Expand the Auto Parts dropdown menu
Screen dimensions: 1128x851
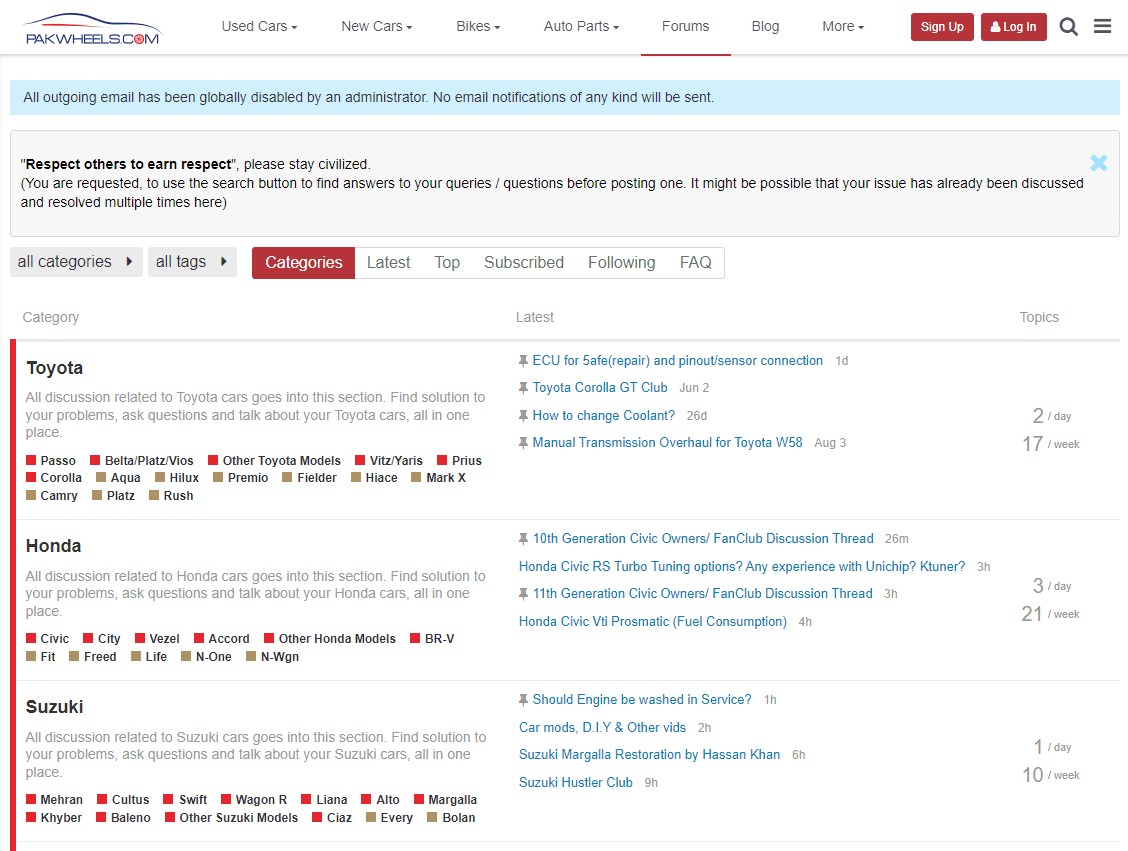coord(581,27)
